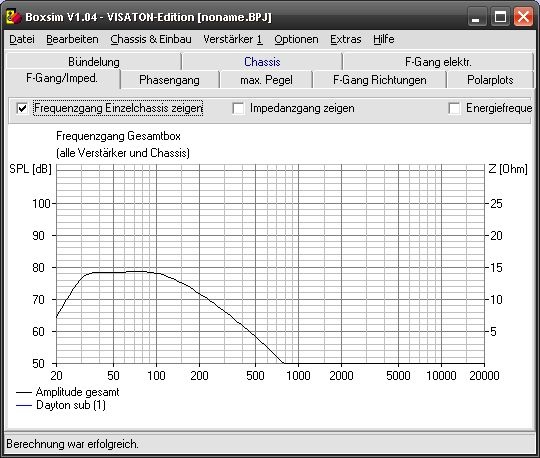Open the Extras menu
540x458 pixels.
tap(346, 39)
